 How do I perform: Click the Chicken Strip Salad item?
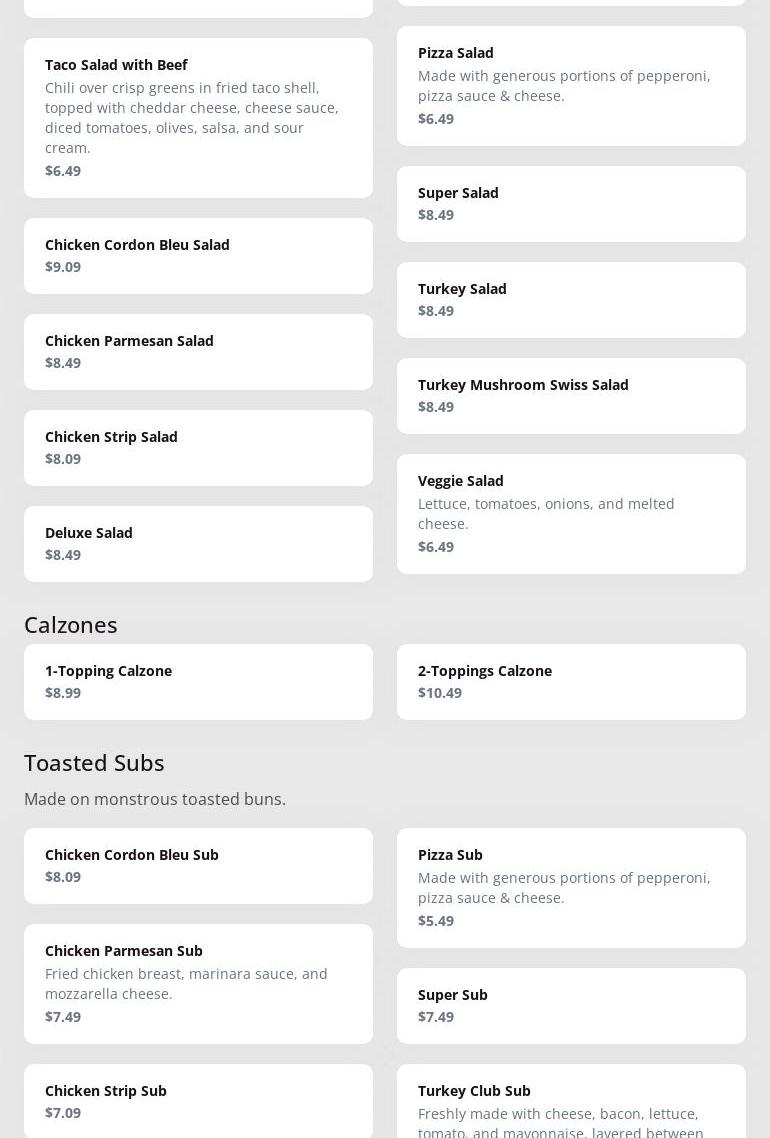[198, 447]
